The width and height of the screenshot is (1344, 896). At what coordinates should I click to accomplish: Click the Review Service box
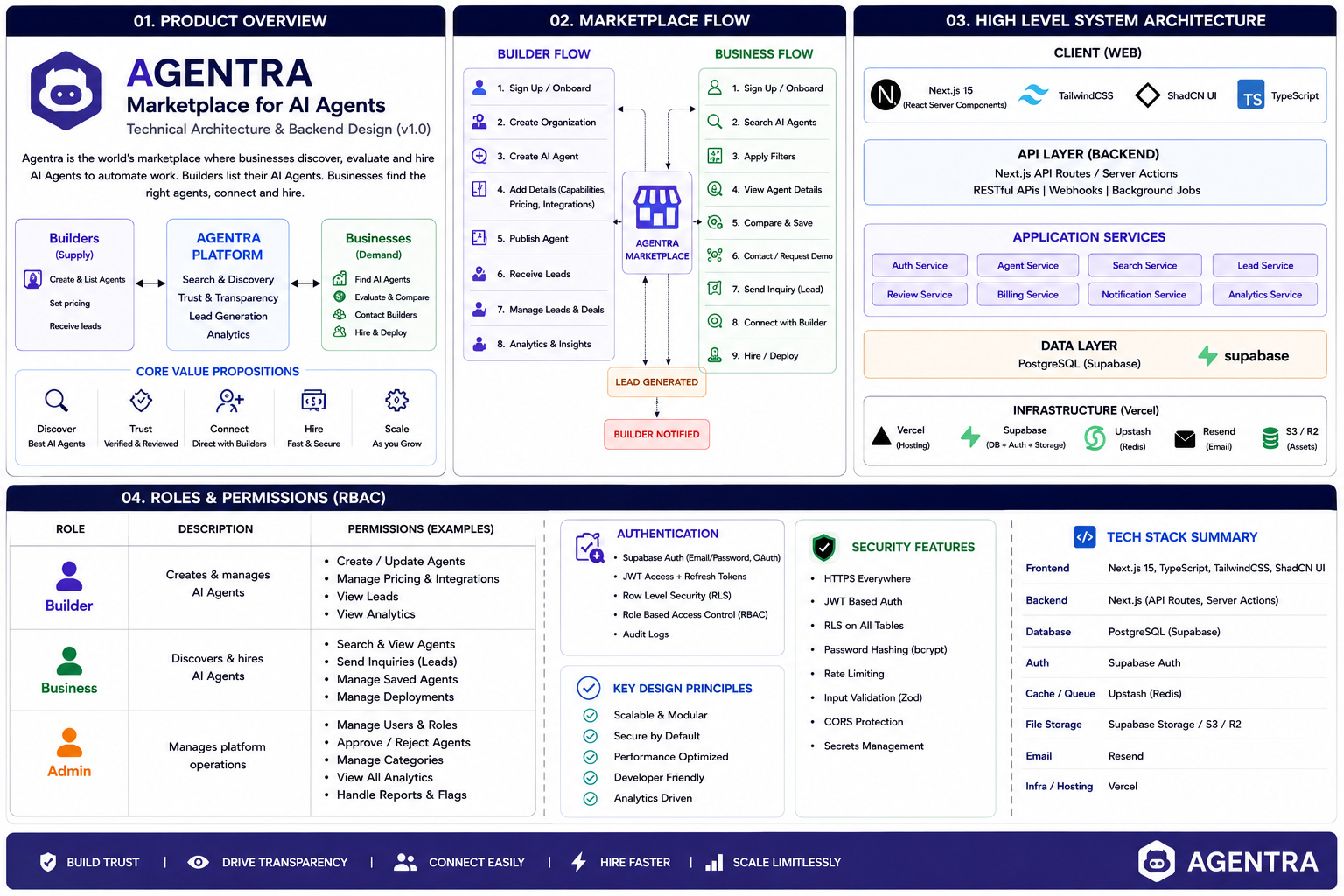[x=920, y=294]
